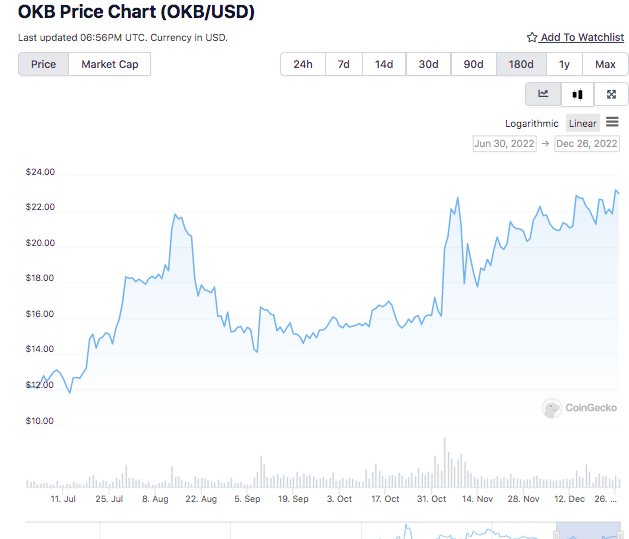Select the 7d time range
Viewport: 629px width, 539px height.
pyautogui.click(x=344, y=64)
